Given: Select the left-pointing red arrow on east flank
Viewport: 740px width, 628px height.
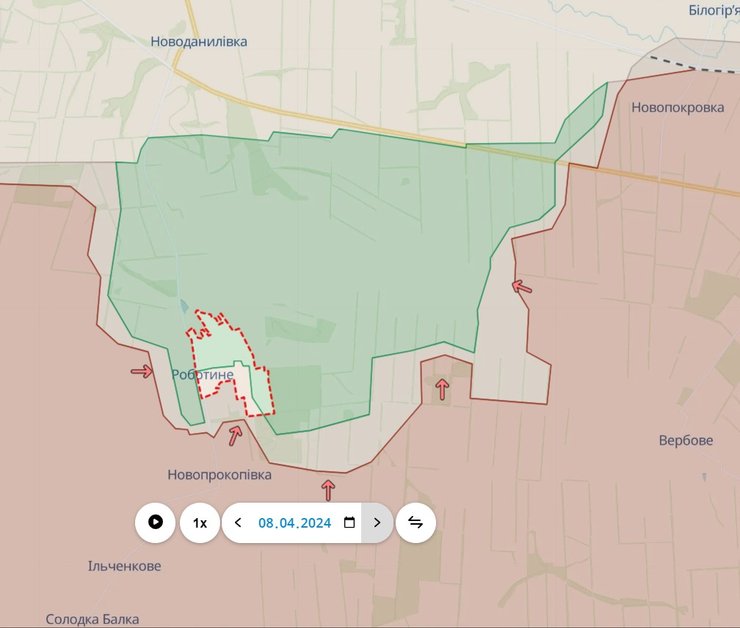Looking at the screenshot, I should [522, 287].
